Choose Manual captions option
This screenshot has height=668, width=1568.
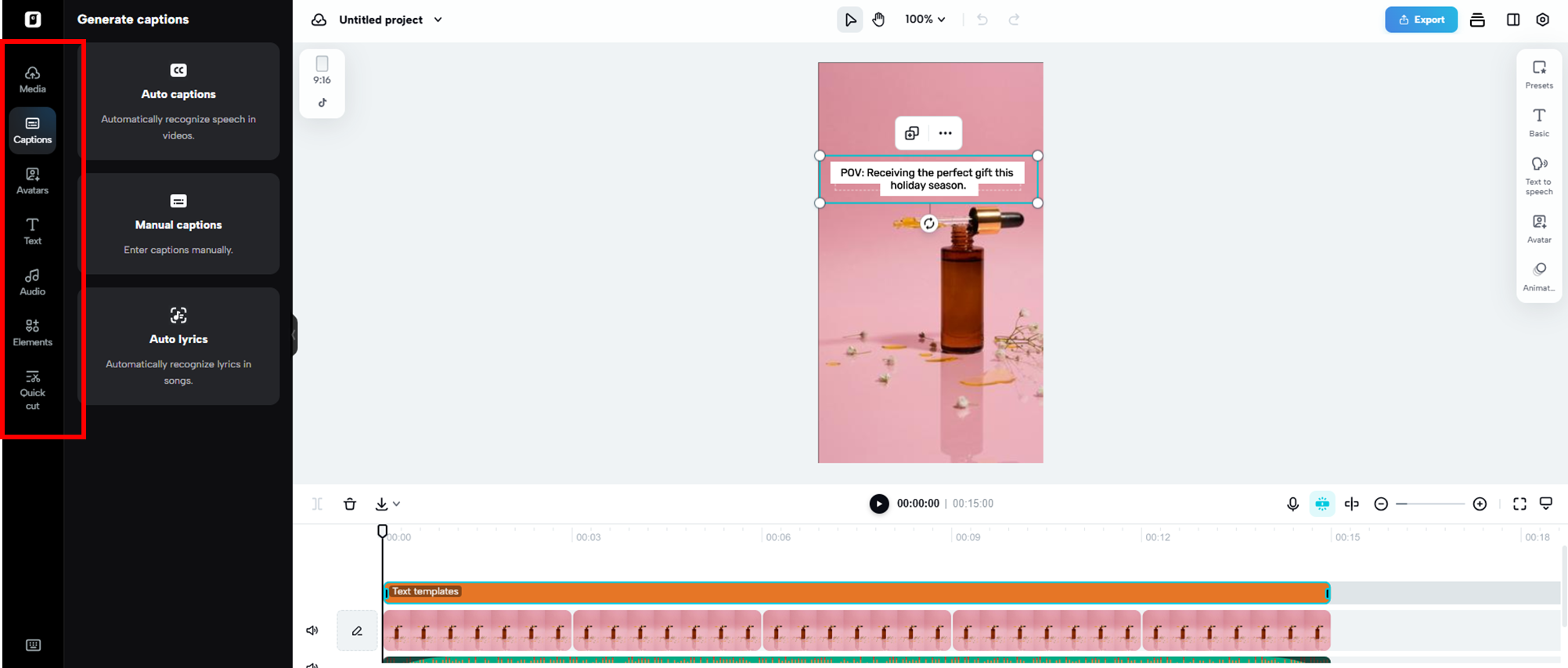tap(178, 224)
